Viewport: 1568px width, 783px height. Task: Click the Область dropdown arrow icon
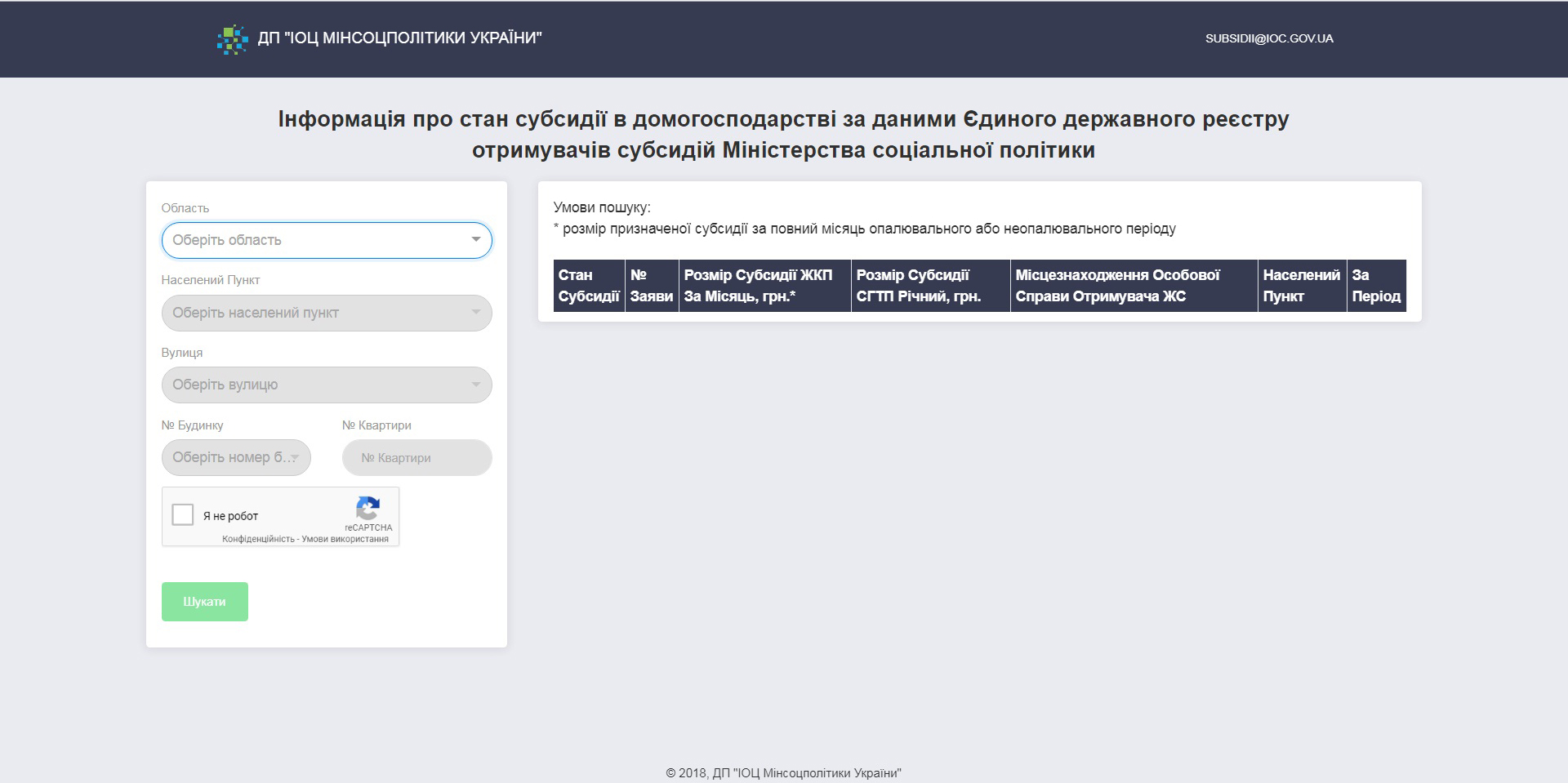(x=475, y=240)
